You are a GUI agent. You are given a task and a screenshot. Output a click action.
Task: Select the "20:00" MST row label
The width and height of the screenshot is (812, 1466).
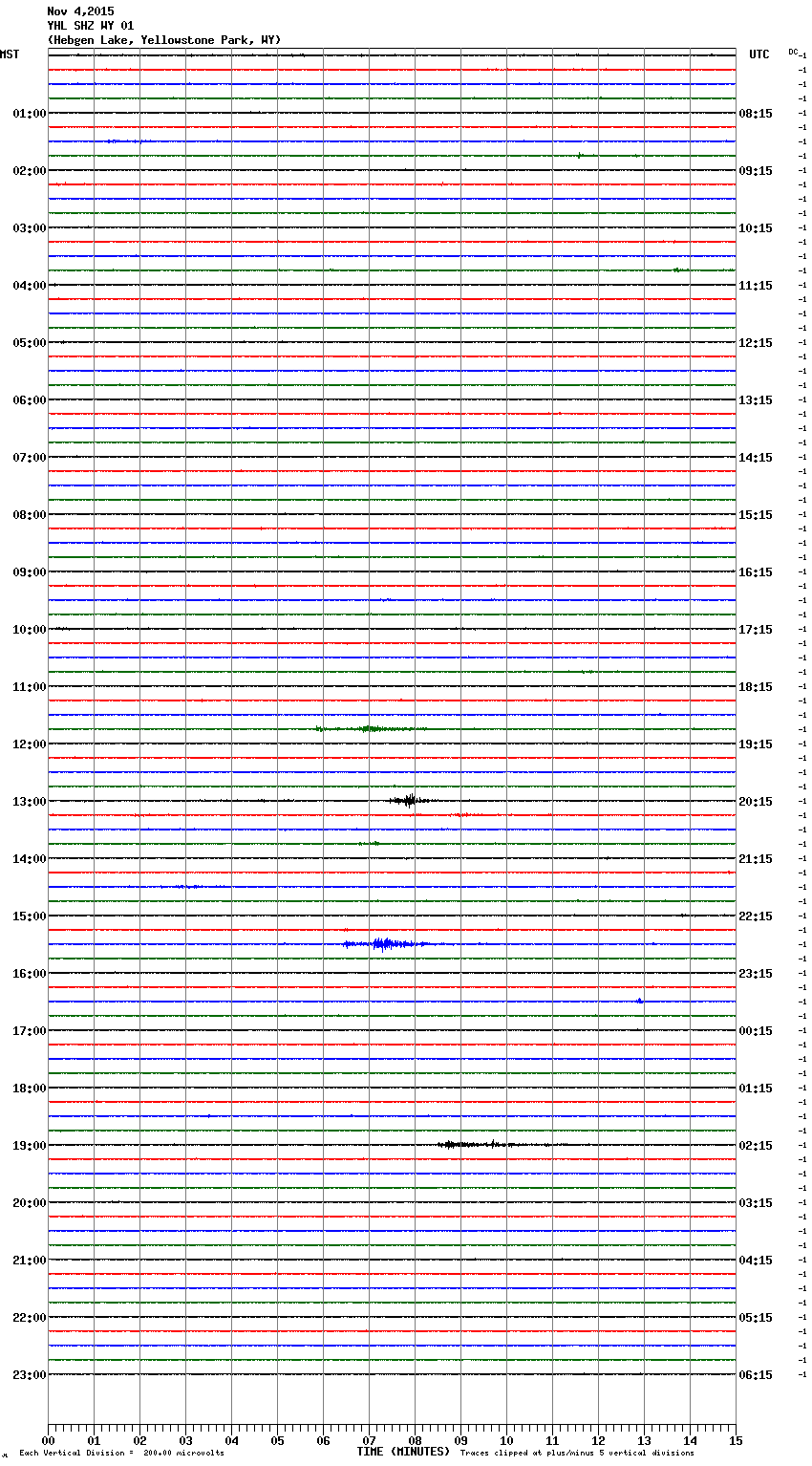click(30, 1203)
